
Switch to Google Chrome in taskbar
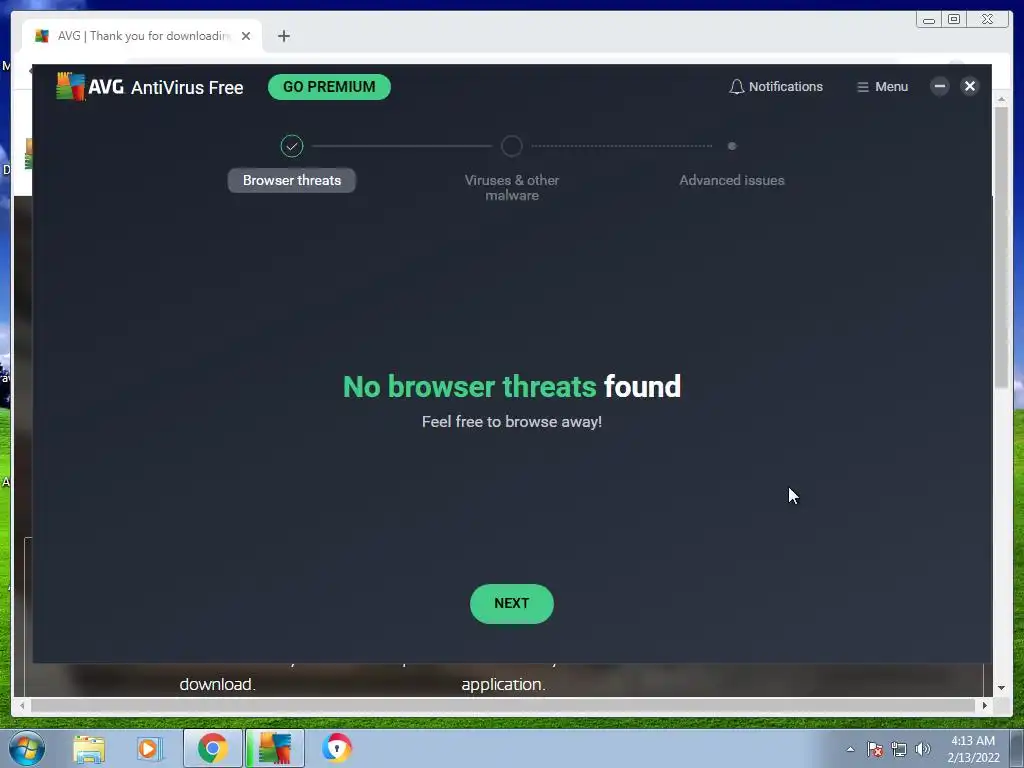click(212, 748)
